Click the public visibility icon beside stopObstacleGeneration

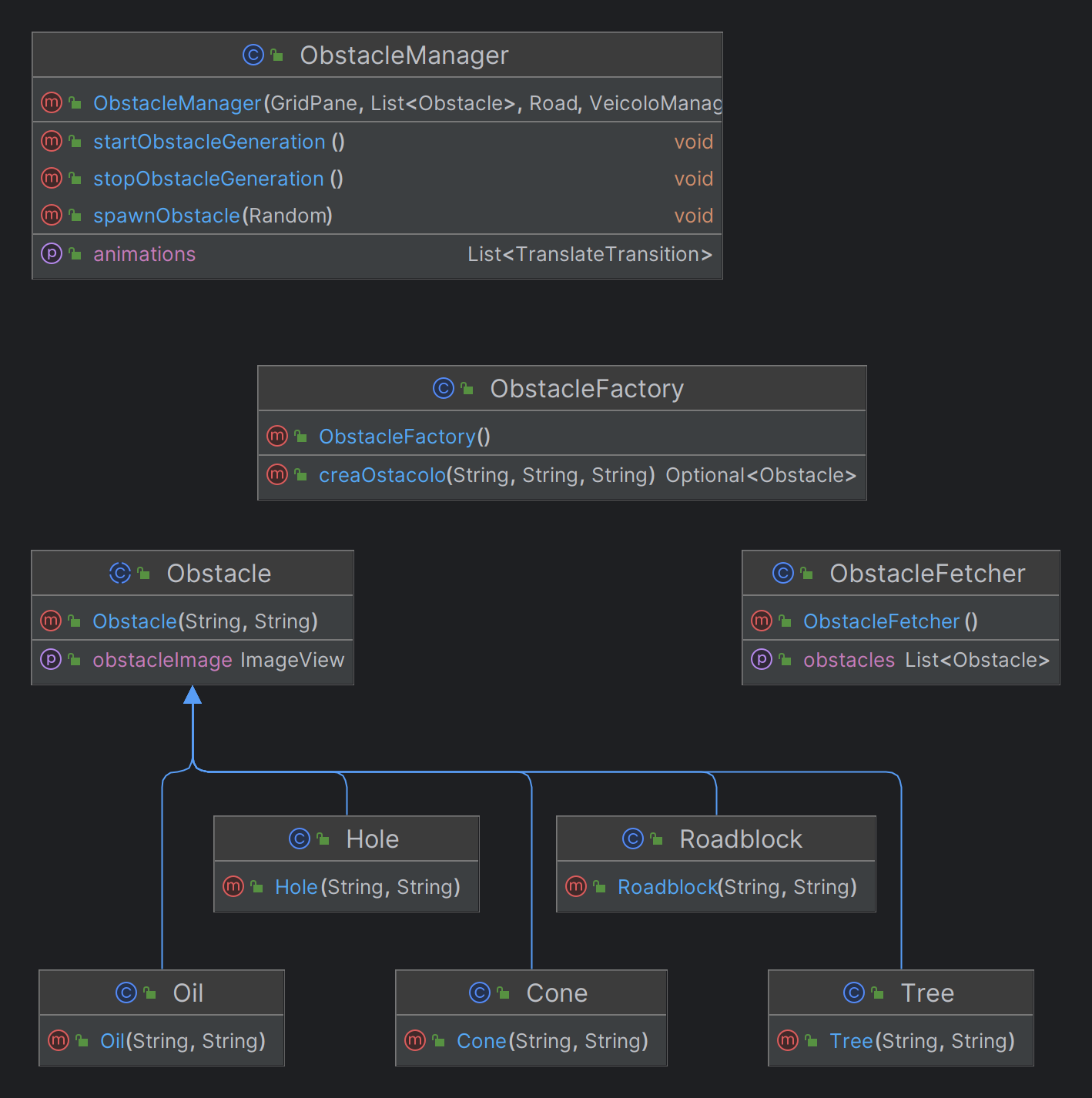click(75, 179)
